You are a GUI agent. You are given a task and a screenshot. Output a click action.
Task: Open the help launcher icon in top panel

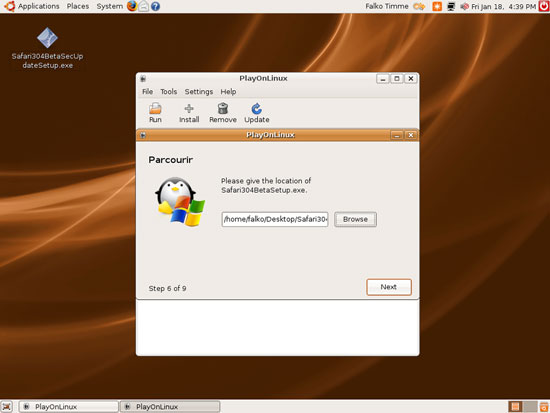coord(155,6)
